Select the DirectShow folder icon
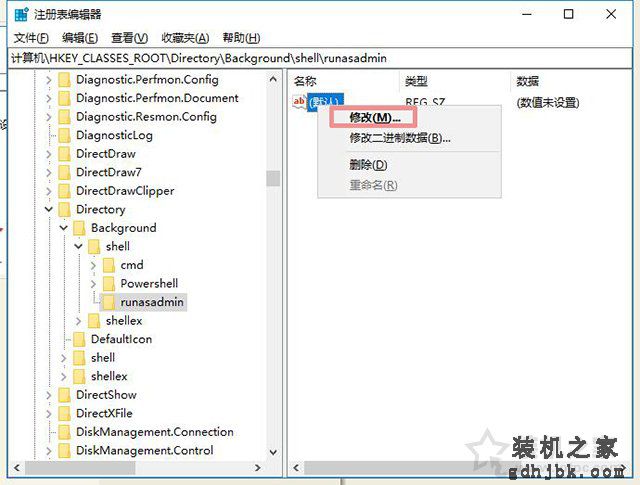 click(x=64, y=395)
